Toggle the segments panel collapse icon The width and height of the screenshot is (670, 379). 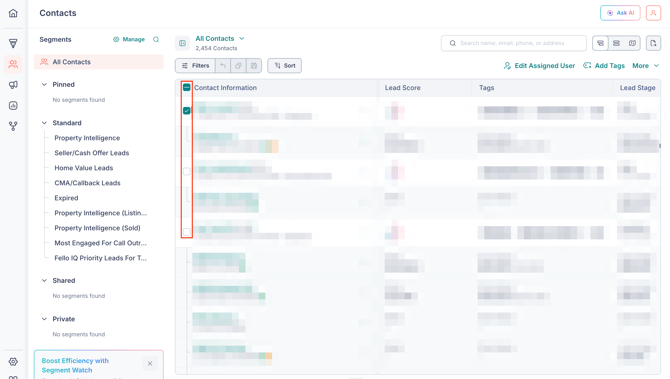pos(182,43)
